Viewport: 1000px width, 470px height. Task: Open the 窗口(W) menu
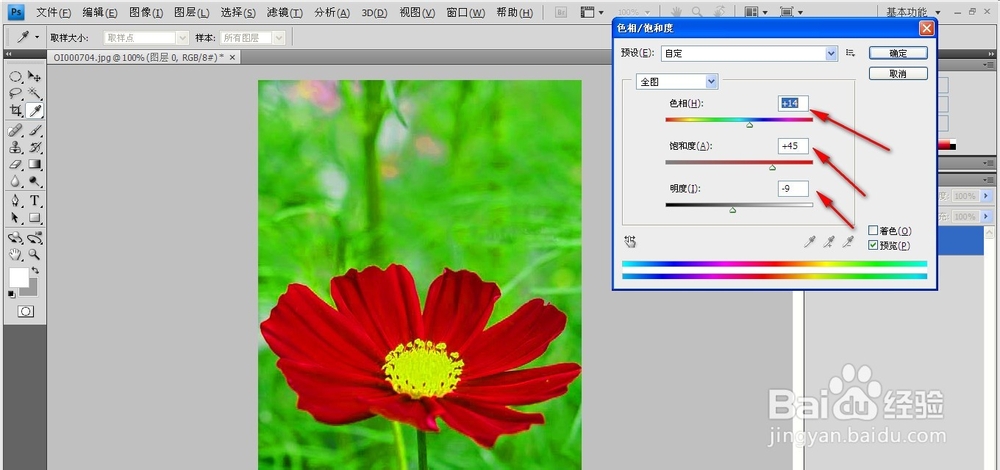(466, 13)
